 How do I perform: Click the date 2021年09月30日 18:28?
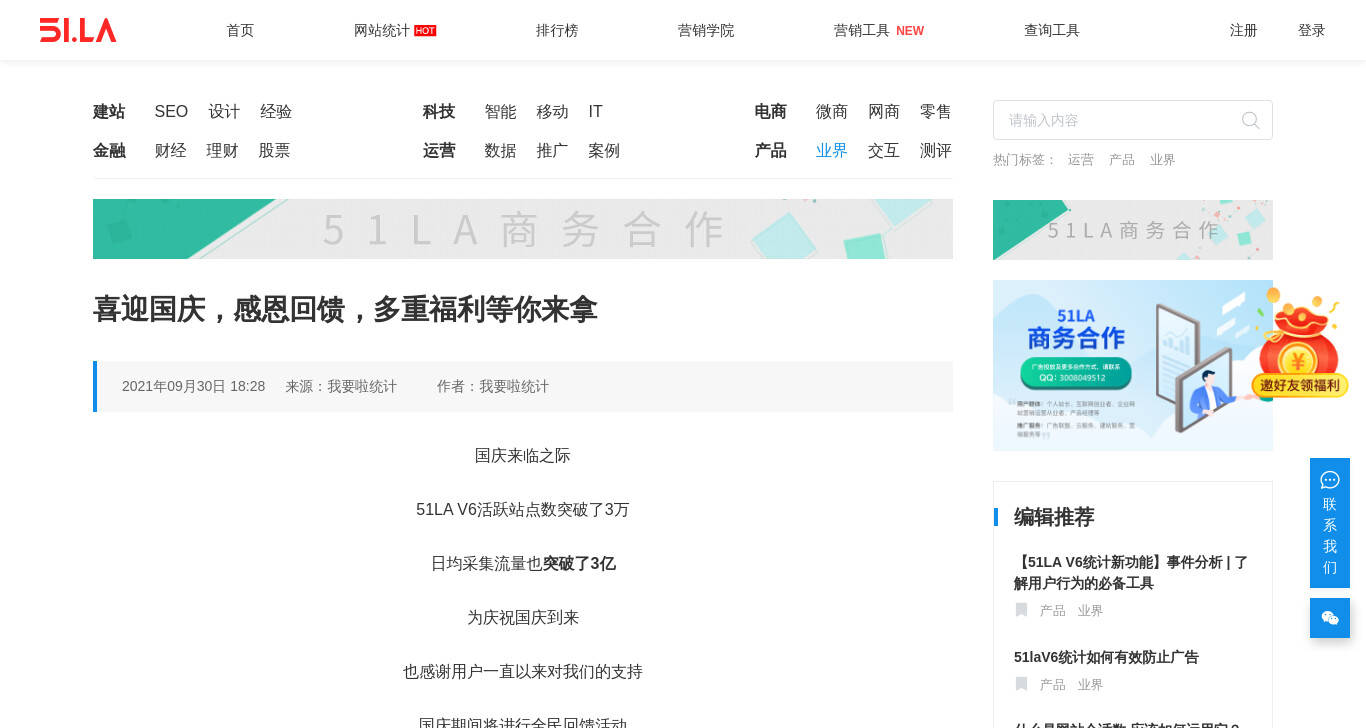click(x=194, y=386)
